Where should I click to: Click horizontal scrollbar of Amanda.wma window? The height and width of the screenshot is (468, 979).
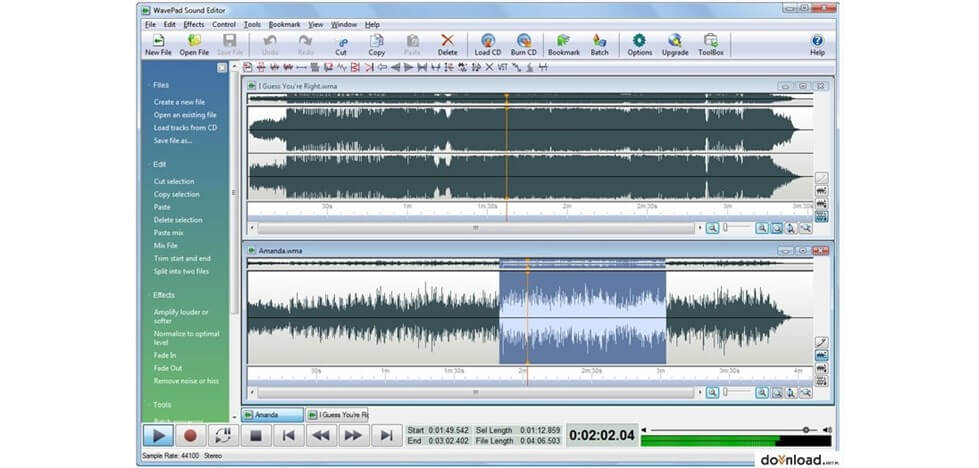tap(476, 393)
